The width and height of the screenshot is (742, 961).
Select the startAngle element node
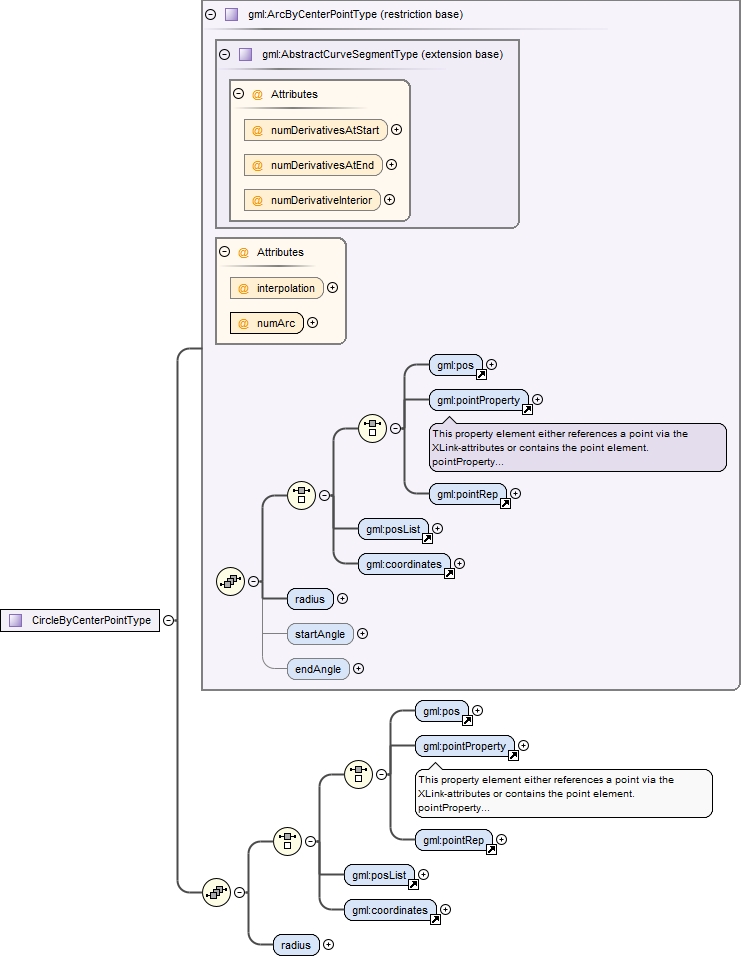coord(320,634)
